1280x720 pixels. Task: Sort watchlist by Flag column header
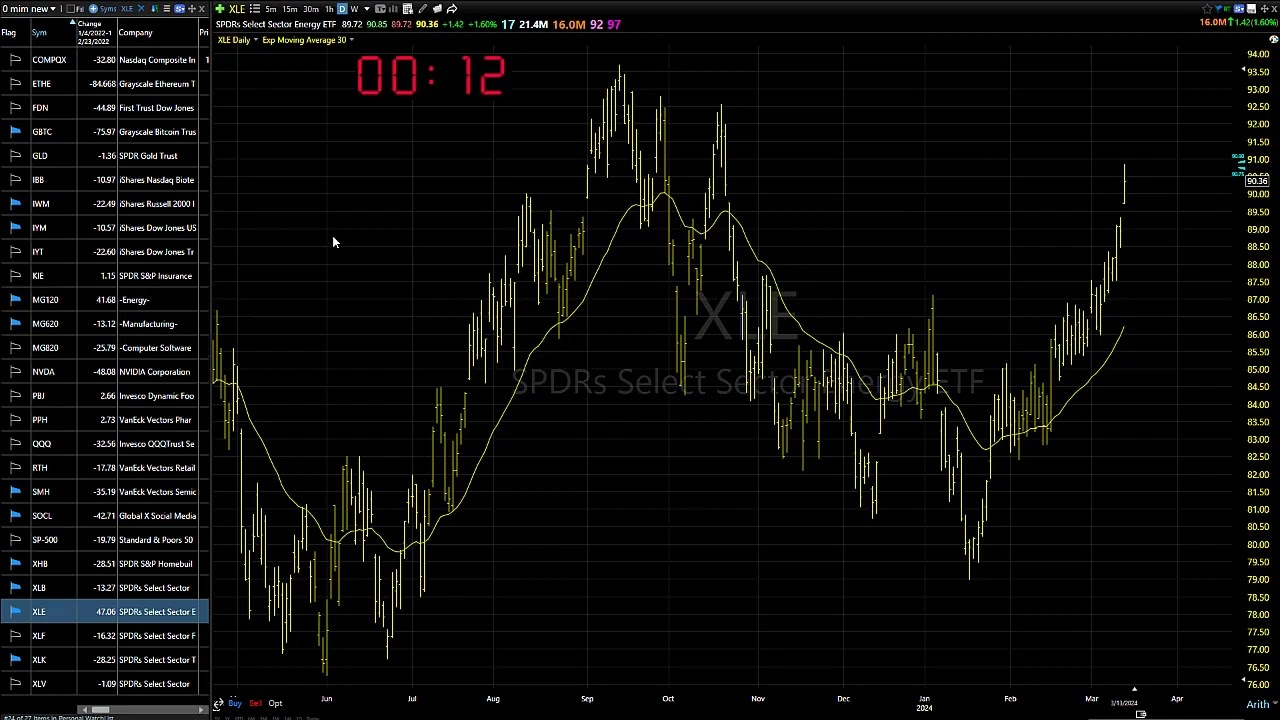pyautogui.click(x=8, y=33)
